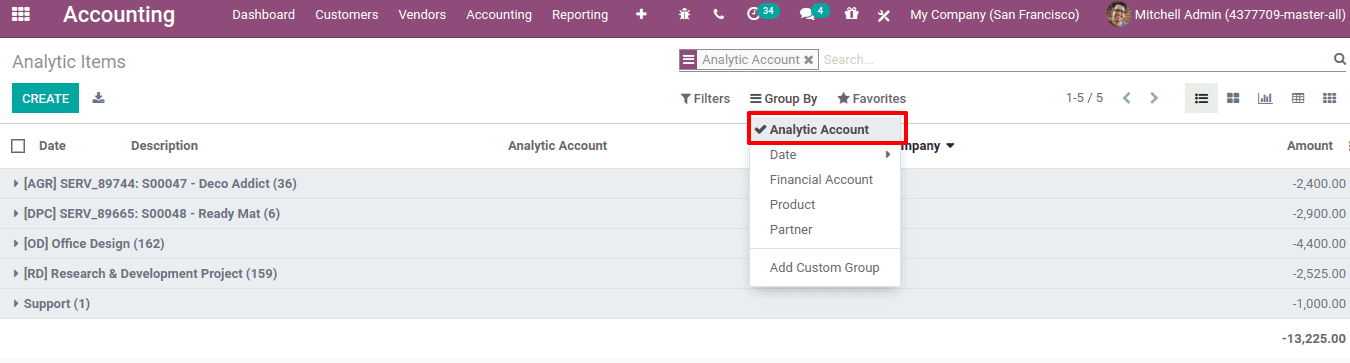Click the Search input field

coord(1074,60)
